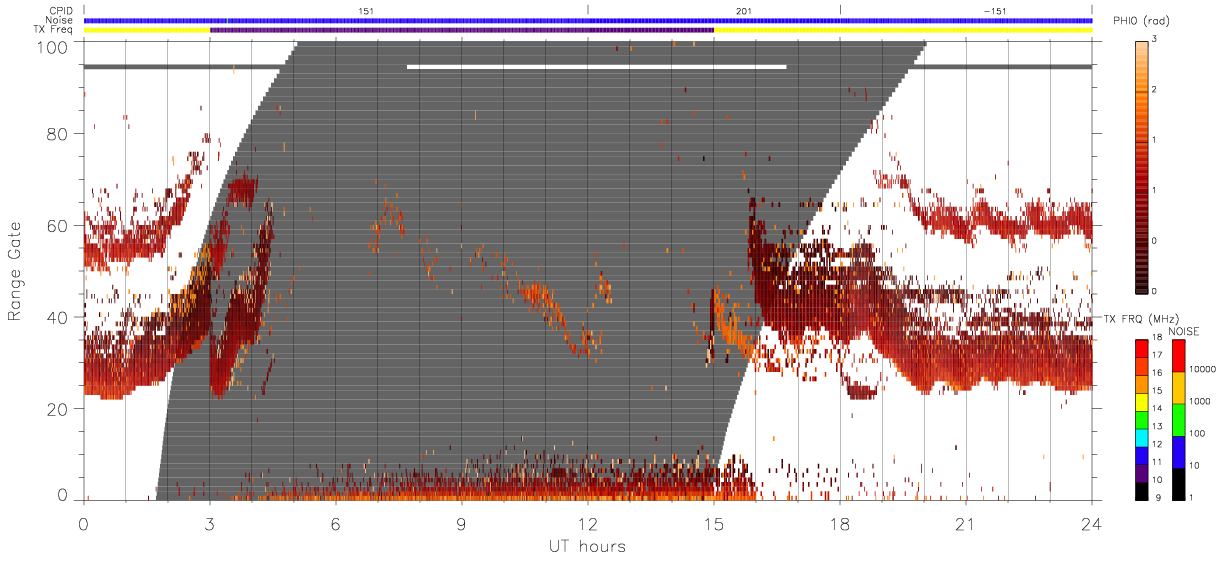Click the CPID value '151'
1228x567 pixels.
tap(366, 10)
